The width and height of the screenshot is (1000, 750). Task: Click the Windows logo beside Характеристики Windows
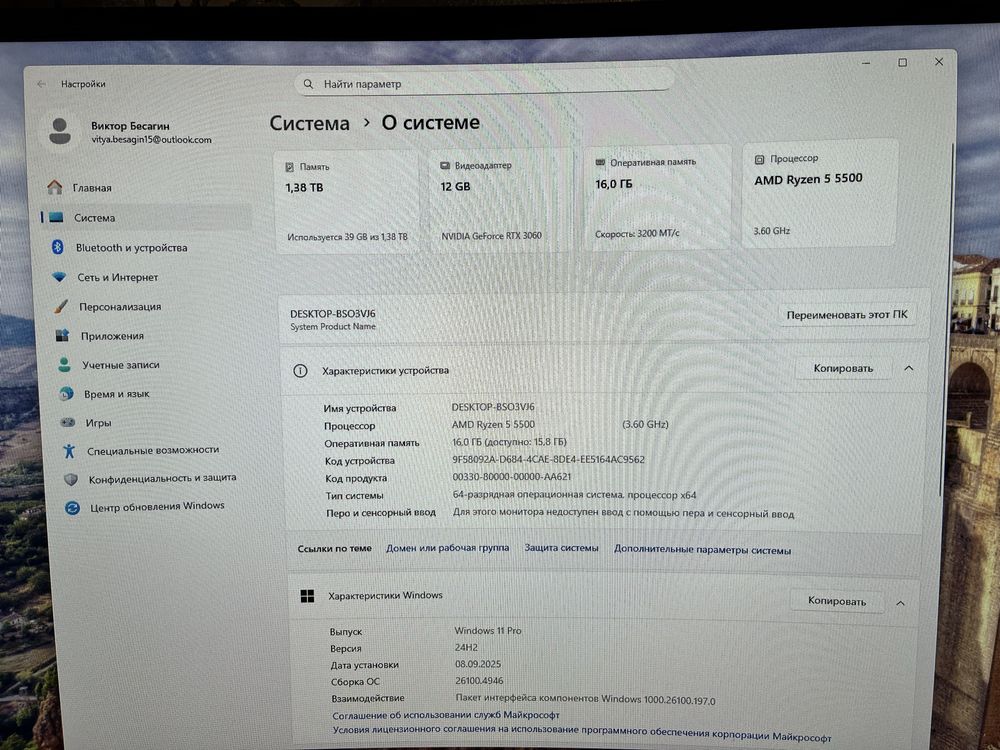tap(307, 596)
